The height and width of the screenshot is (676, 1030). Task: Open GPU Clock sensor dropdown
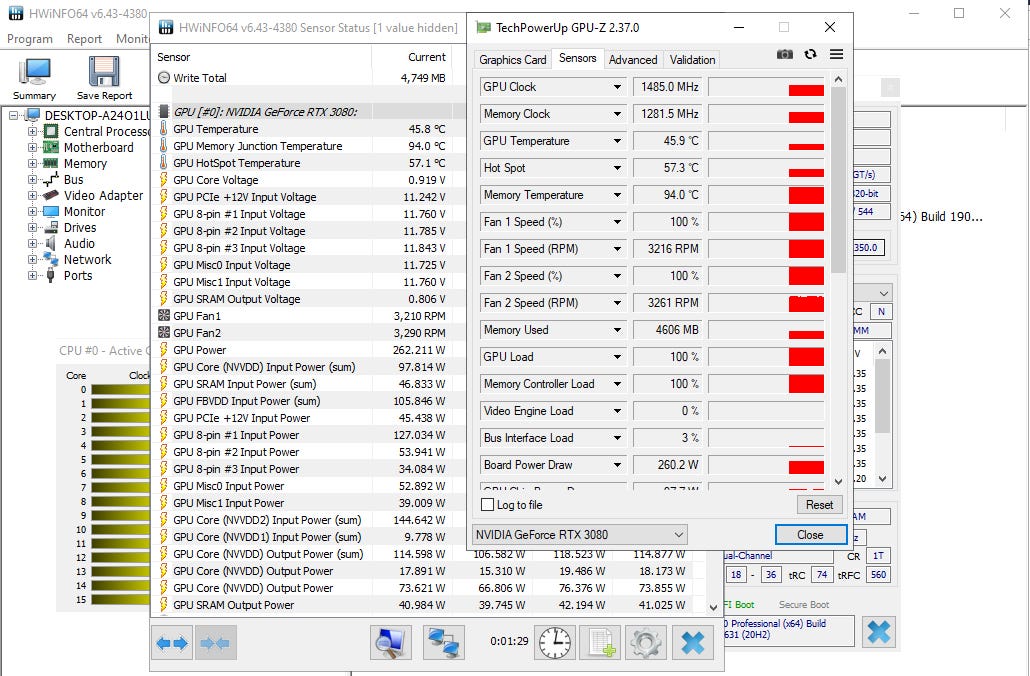coord(617,87)
